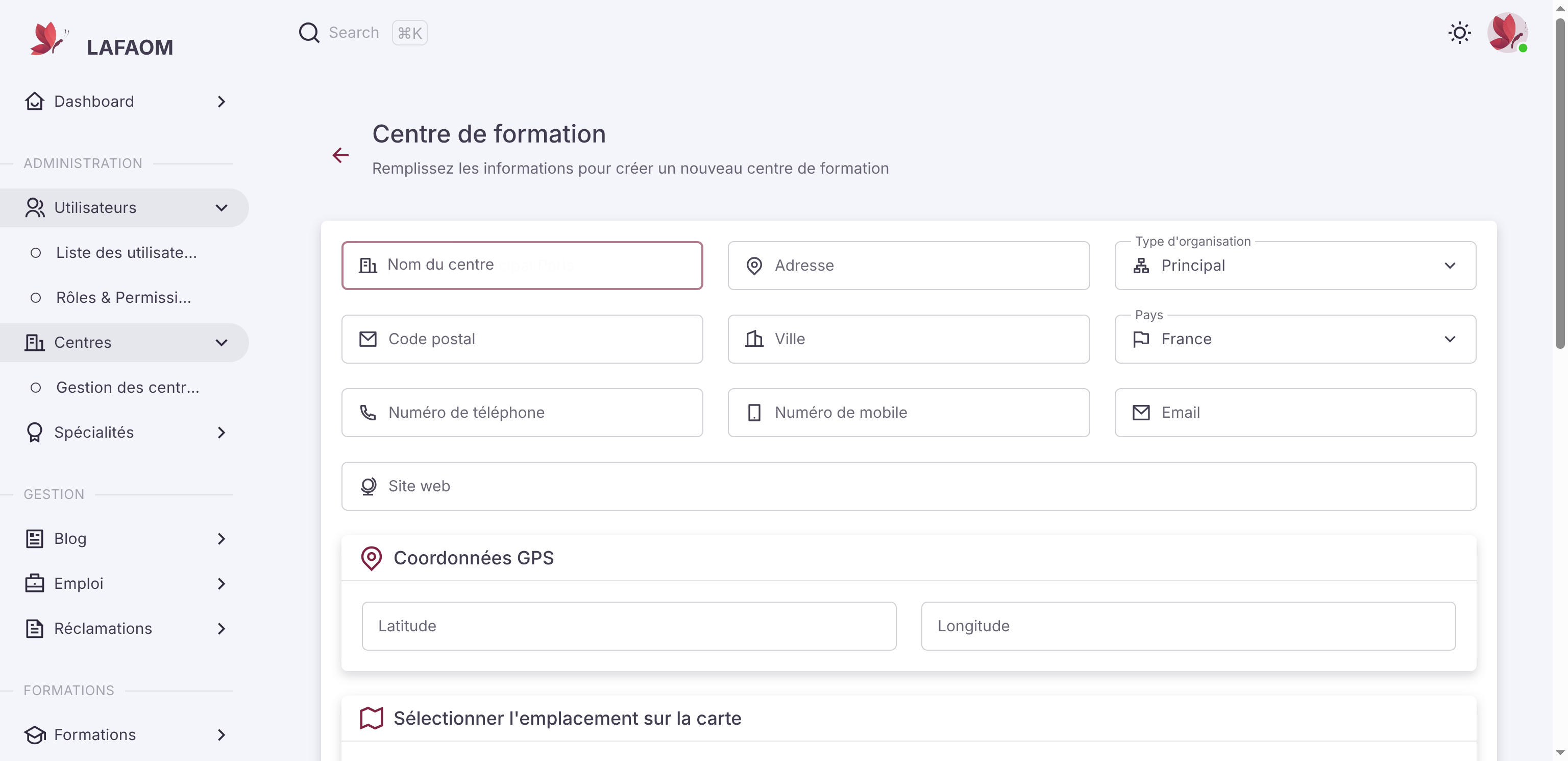Open the Pays dropdown showing France
The image size is (1568, 761).
1295,339
